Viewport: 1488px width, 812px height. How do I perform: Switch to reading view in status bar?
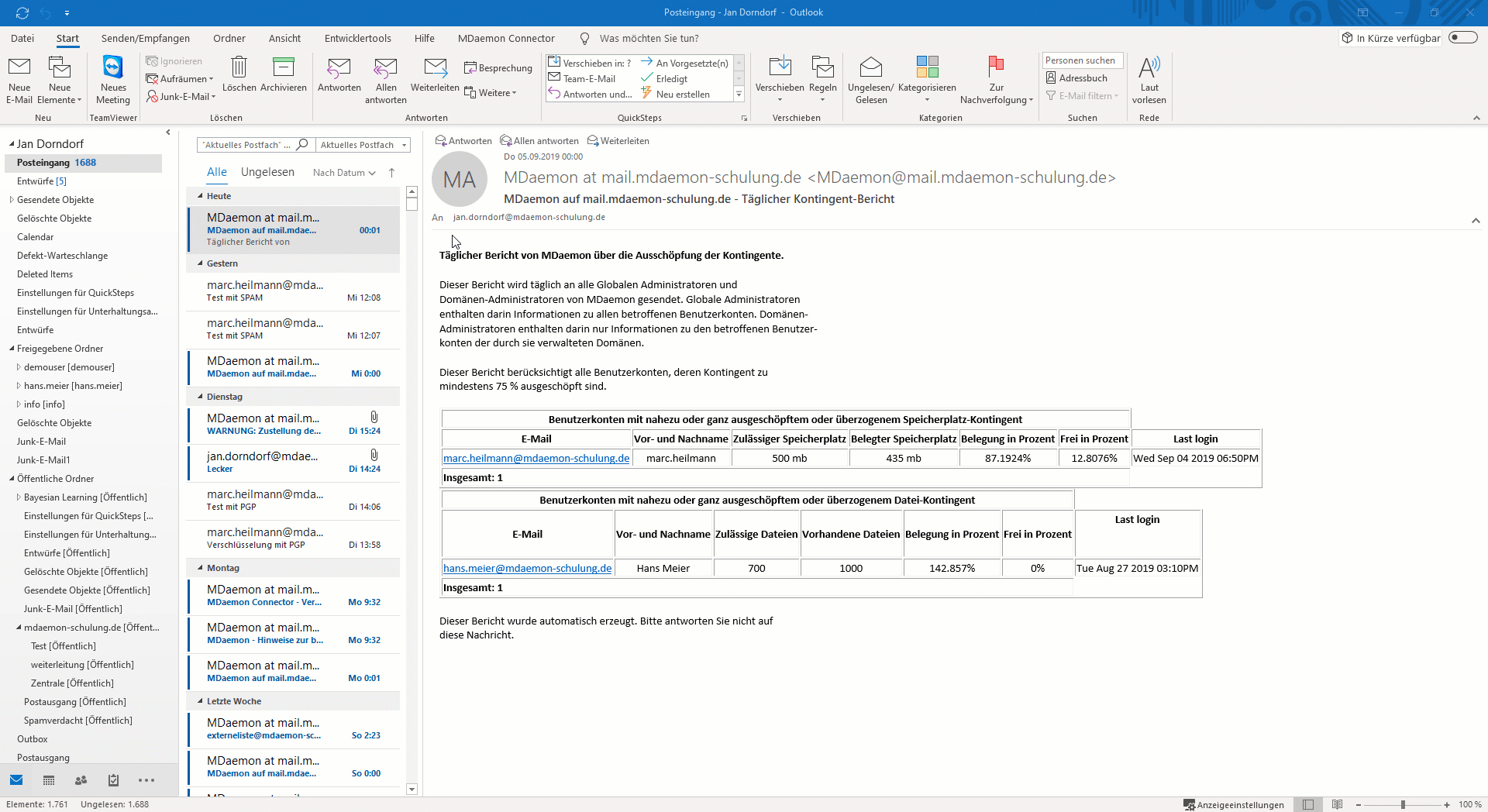[x=1337, y=805]
